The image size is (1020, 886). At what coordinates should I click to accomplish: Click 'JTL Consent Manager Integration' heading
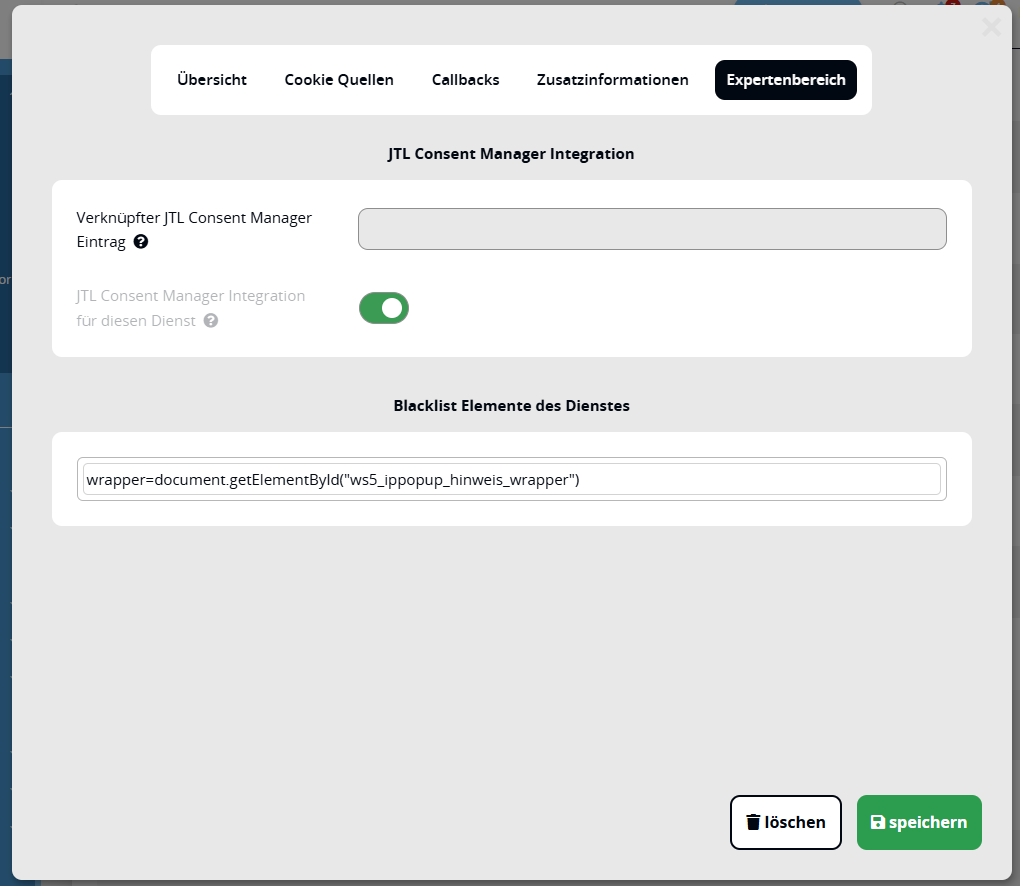(x=511, y=154)
